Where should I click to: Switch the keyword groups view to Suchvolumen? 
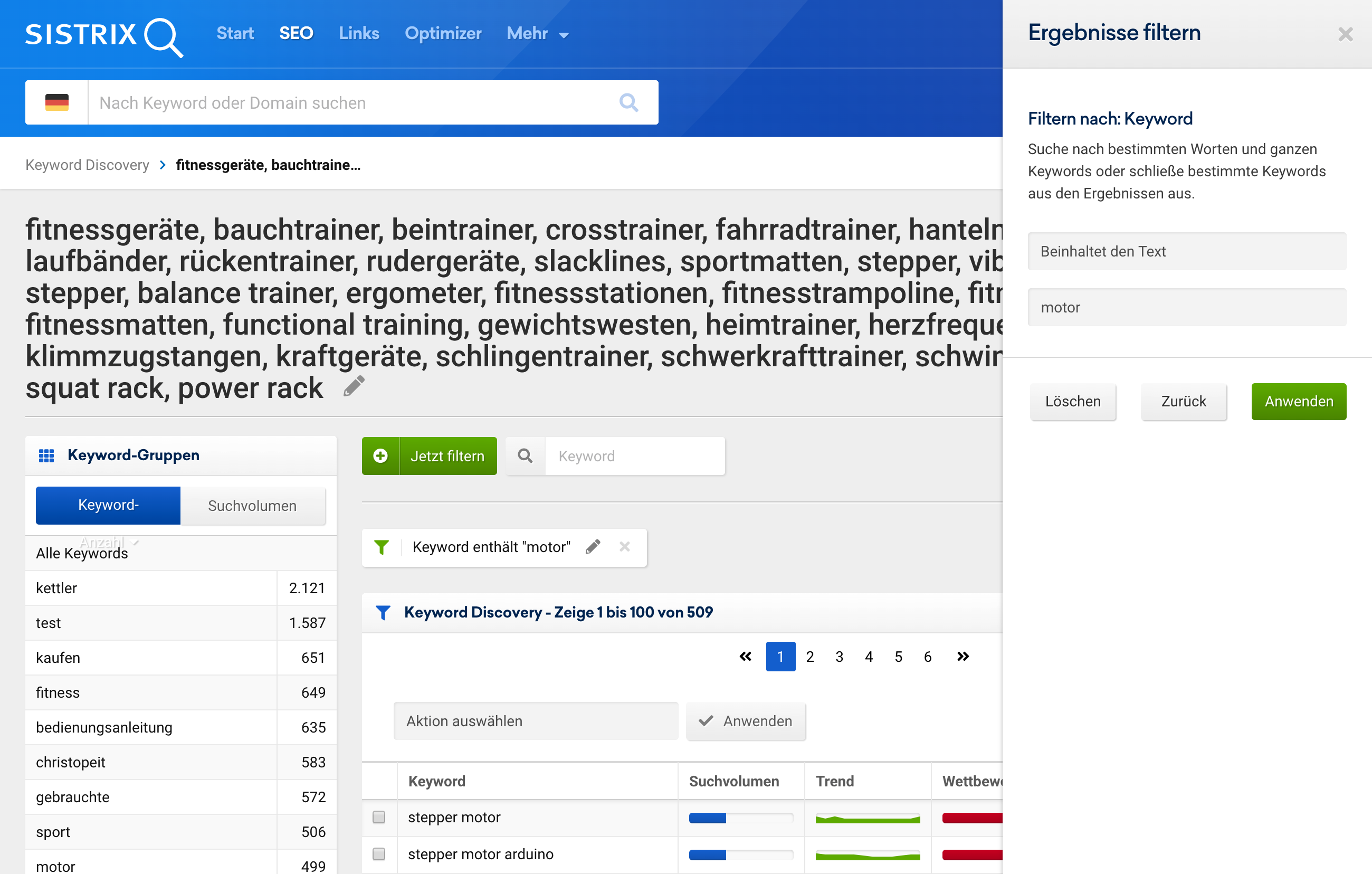[252, 506]
